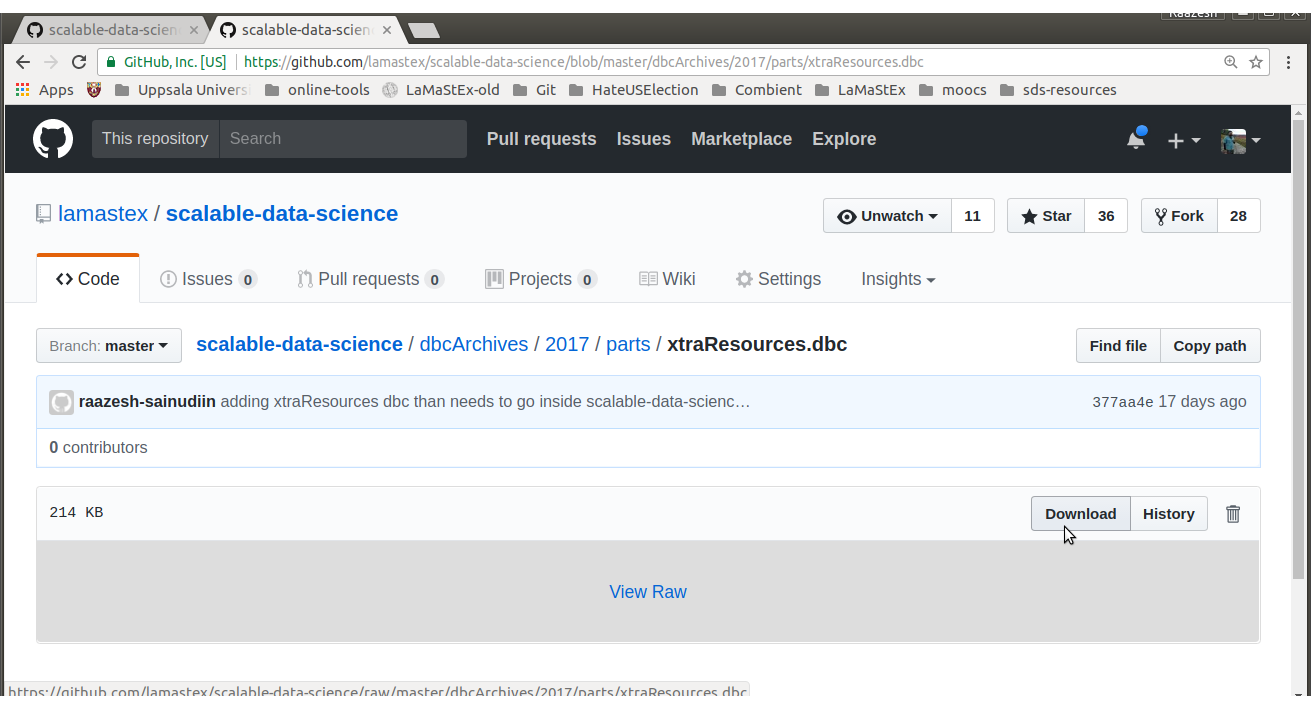The height and width of the screenshot is (709, 1311).
Task: Go to 2017 folder in breadcrumb
Action: point(567,345)
